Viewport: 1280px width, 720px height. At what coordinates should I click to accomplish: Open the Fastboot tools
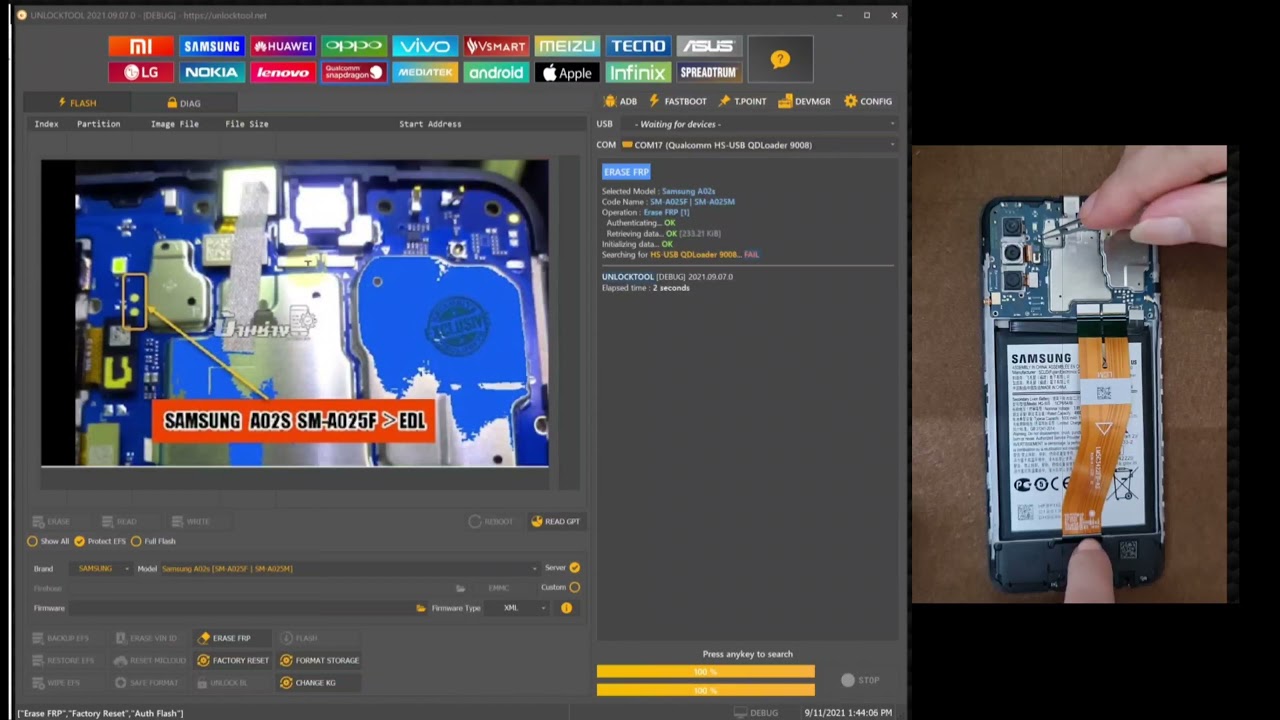pos(678,101)
